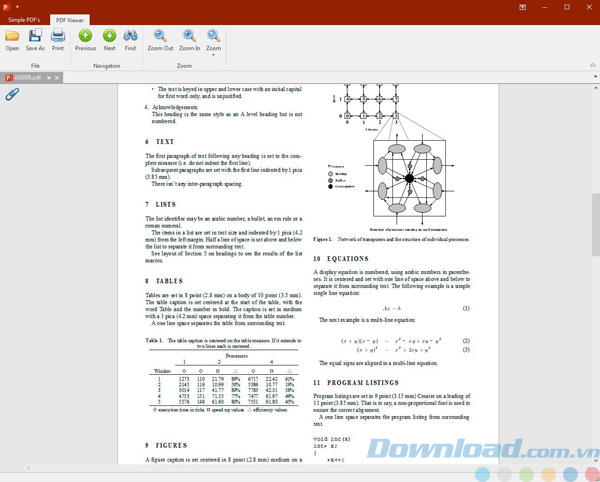
Task: Select the AIS808.pdf document tab
Action: (x=28, y=78)
